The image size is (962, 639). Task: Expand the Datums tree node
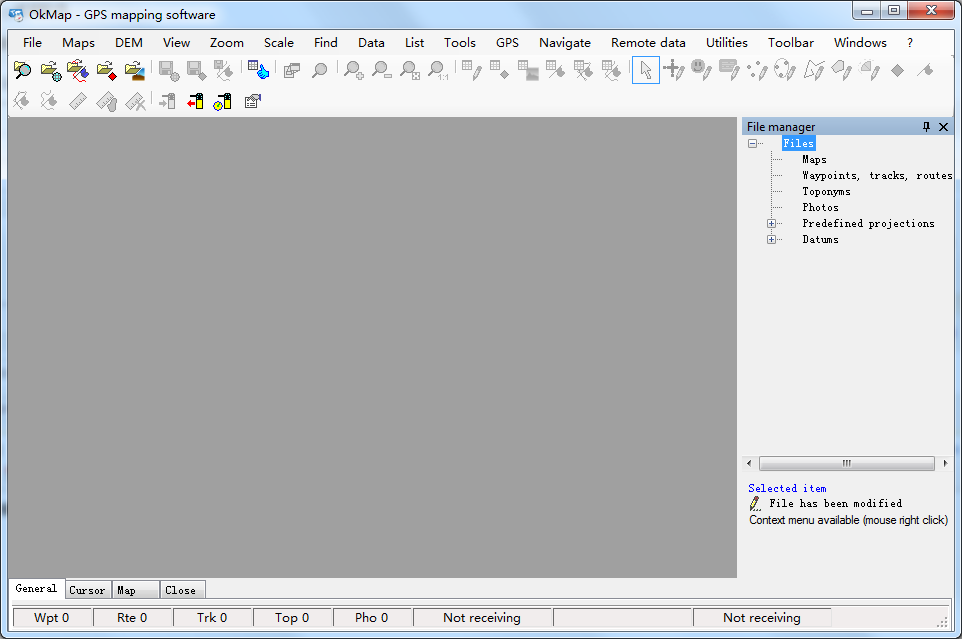tap(772, 240)
